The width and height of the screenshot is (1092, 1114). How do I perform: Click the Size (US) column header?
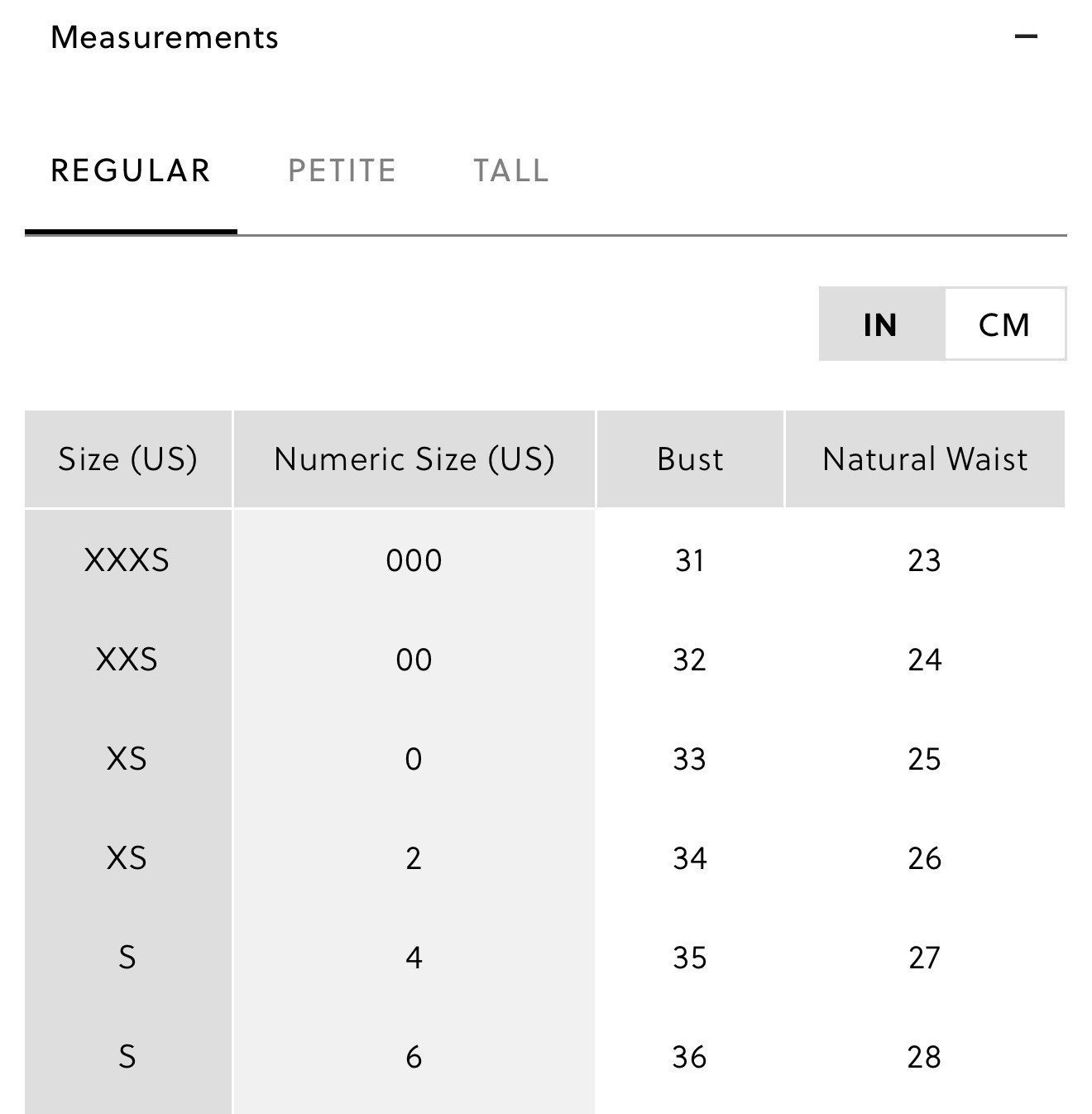point(128,459)
